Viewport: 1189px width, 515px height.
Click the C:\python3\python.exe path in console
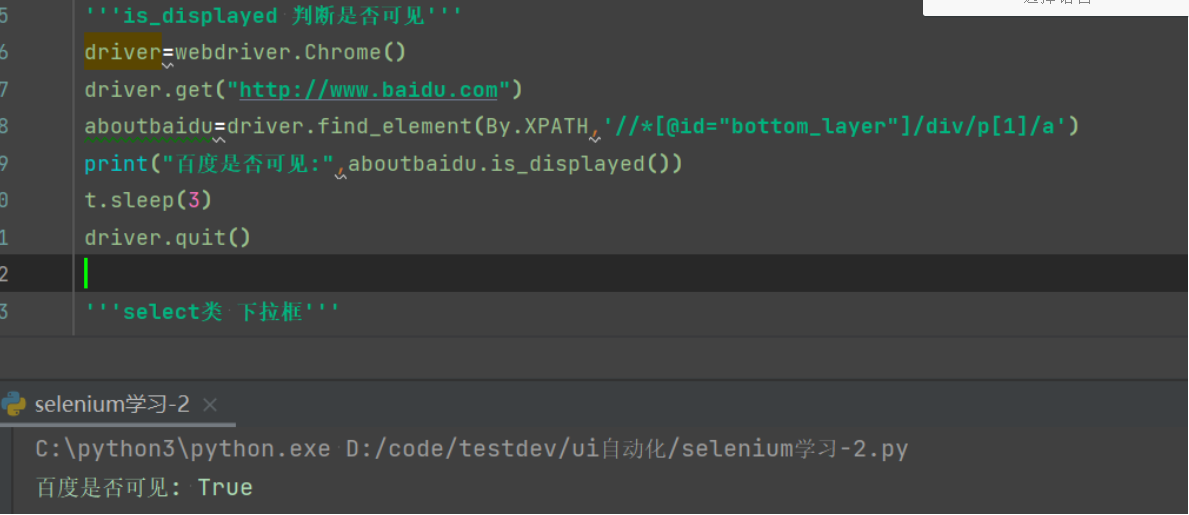point(182,449)
